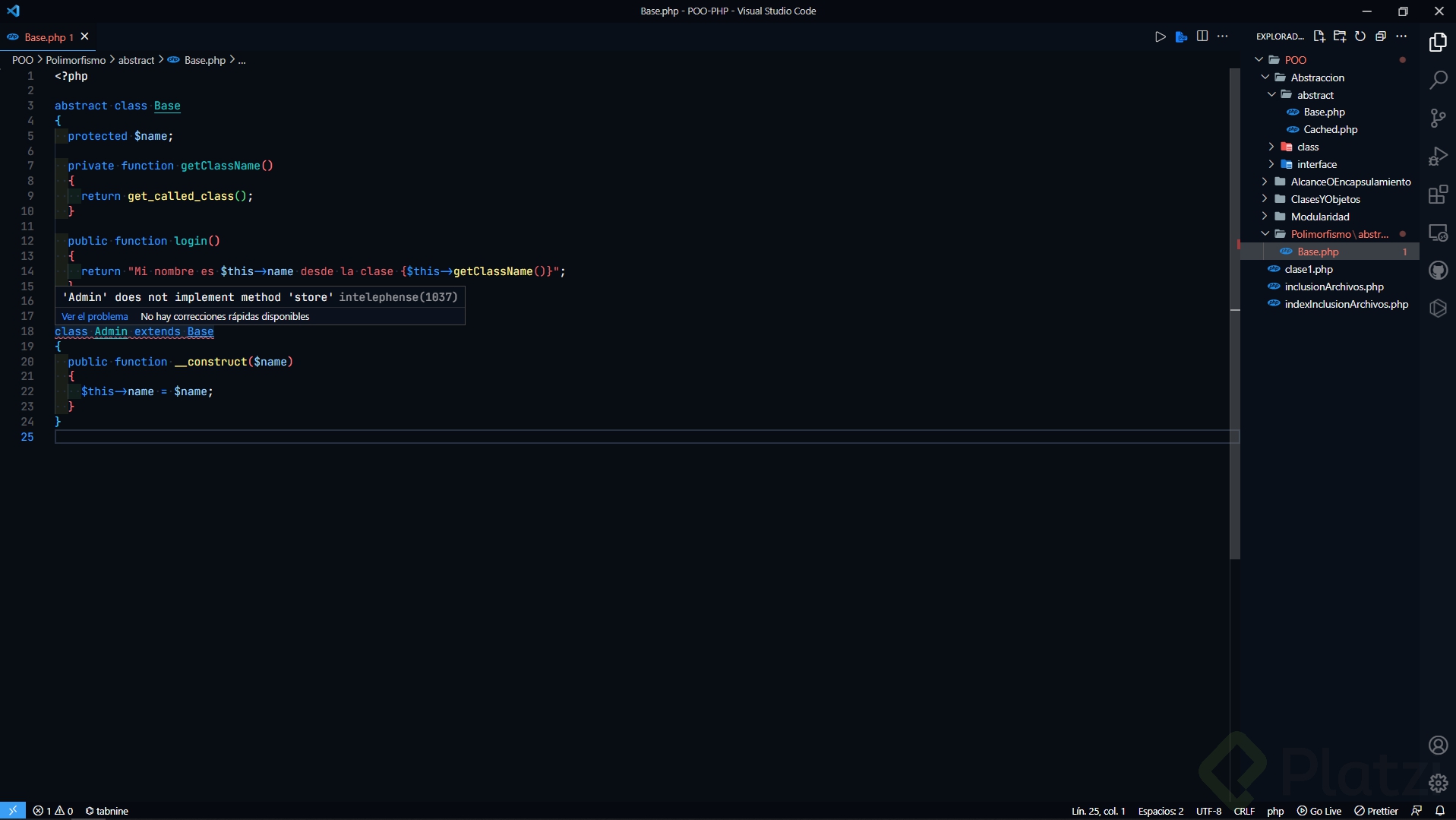Start Go Live server
The width and height of the screenshot is (1456, 820).
pyautogui.click(x=1319, y=811)
